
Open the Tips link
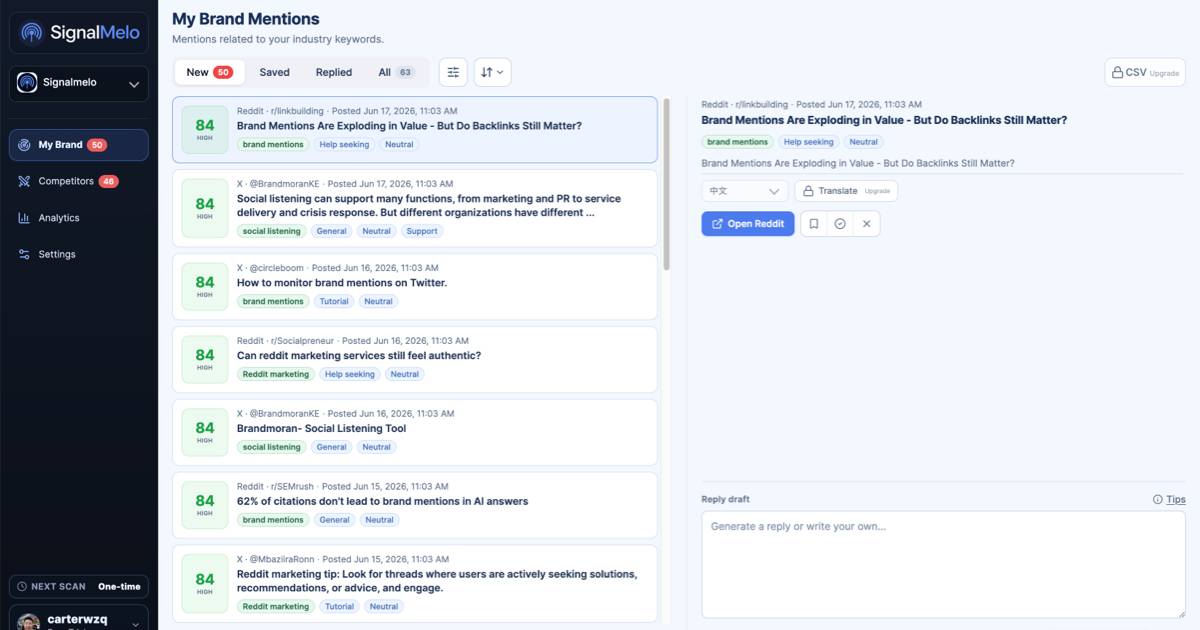[1169, 499]
